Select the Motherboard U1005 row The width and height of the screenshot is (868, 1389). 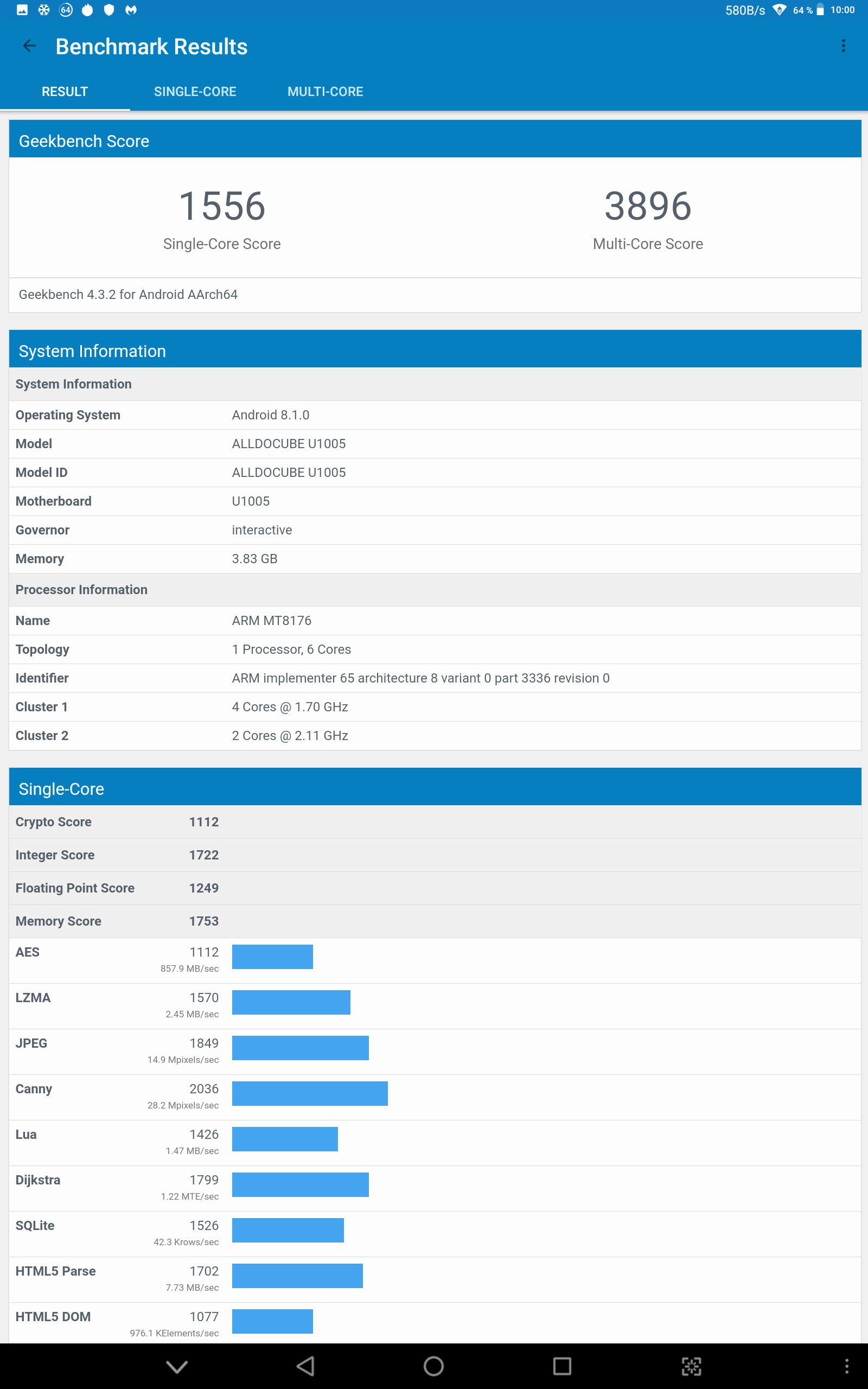[435, 501]
